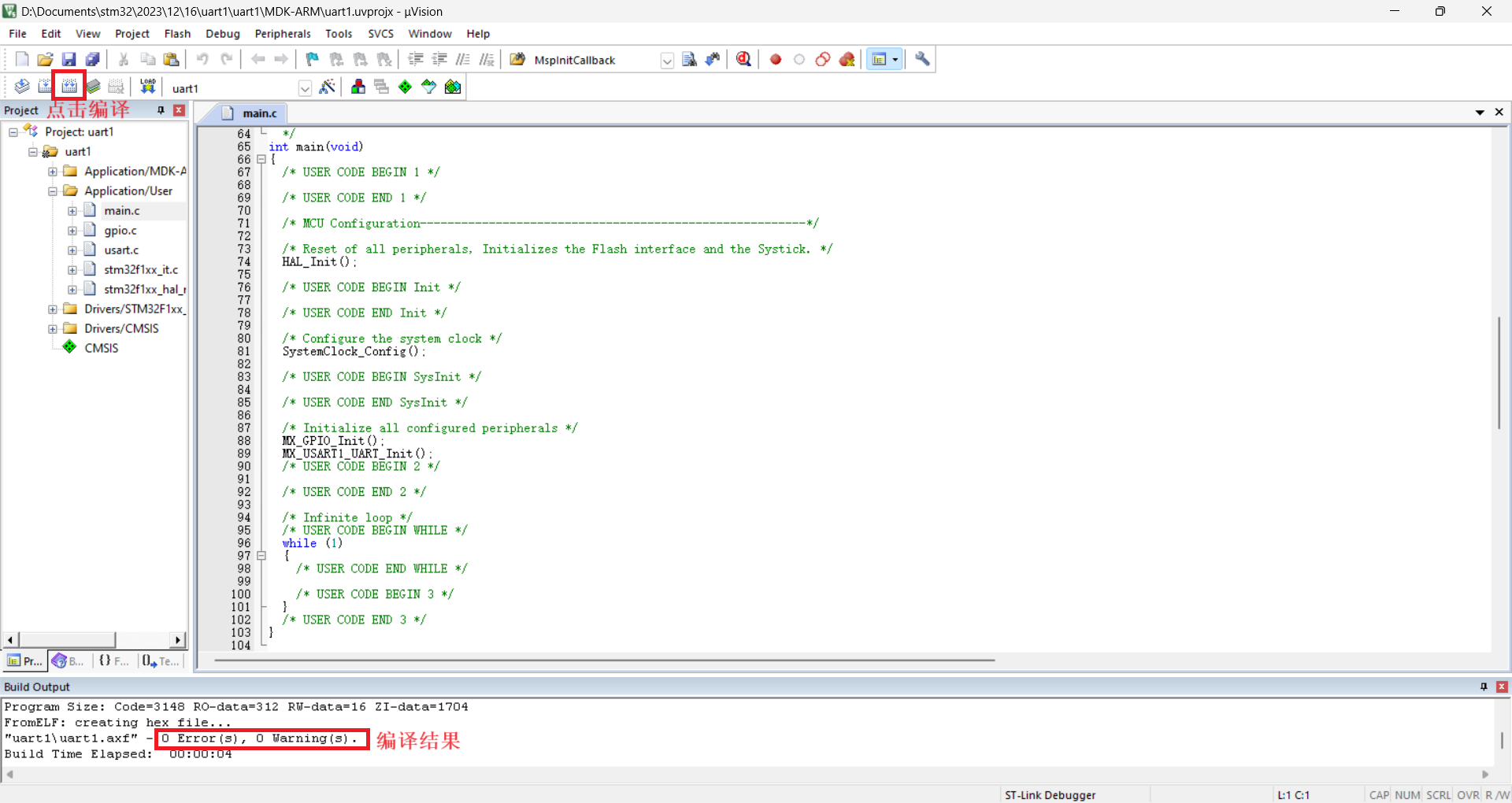Viewport: 1512px width, 803px height.
Task: Click the Rebuild all target files icon
Action: (69, 87)
